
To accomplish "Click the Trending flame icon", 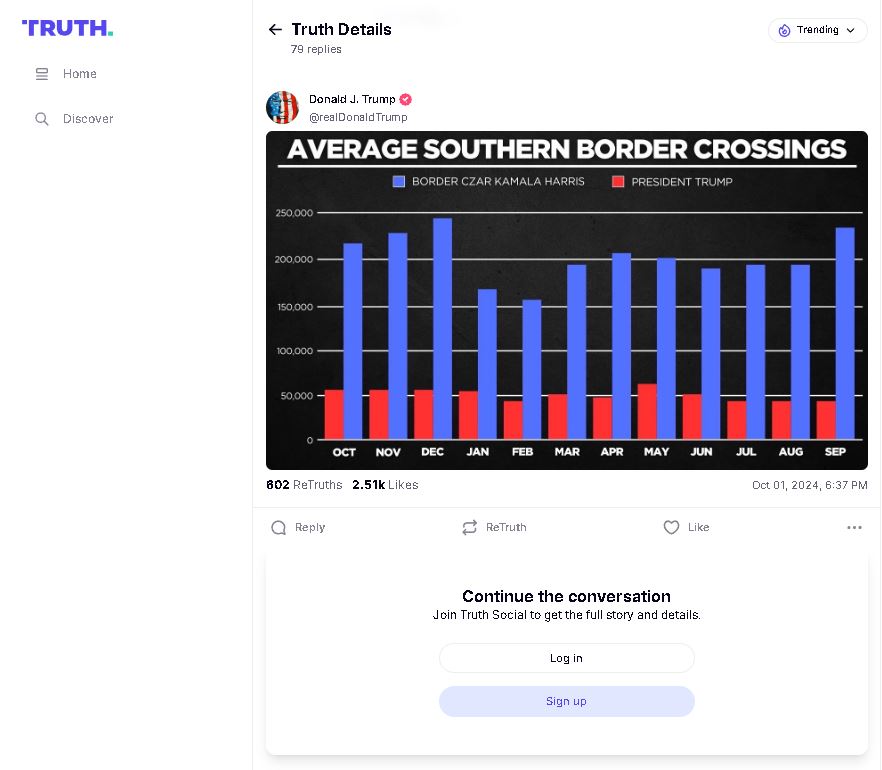I will (x=784, y=30).
